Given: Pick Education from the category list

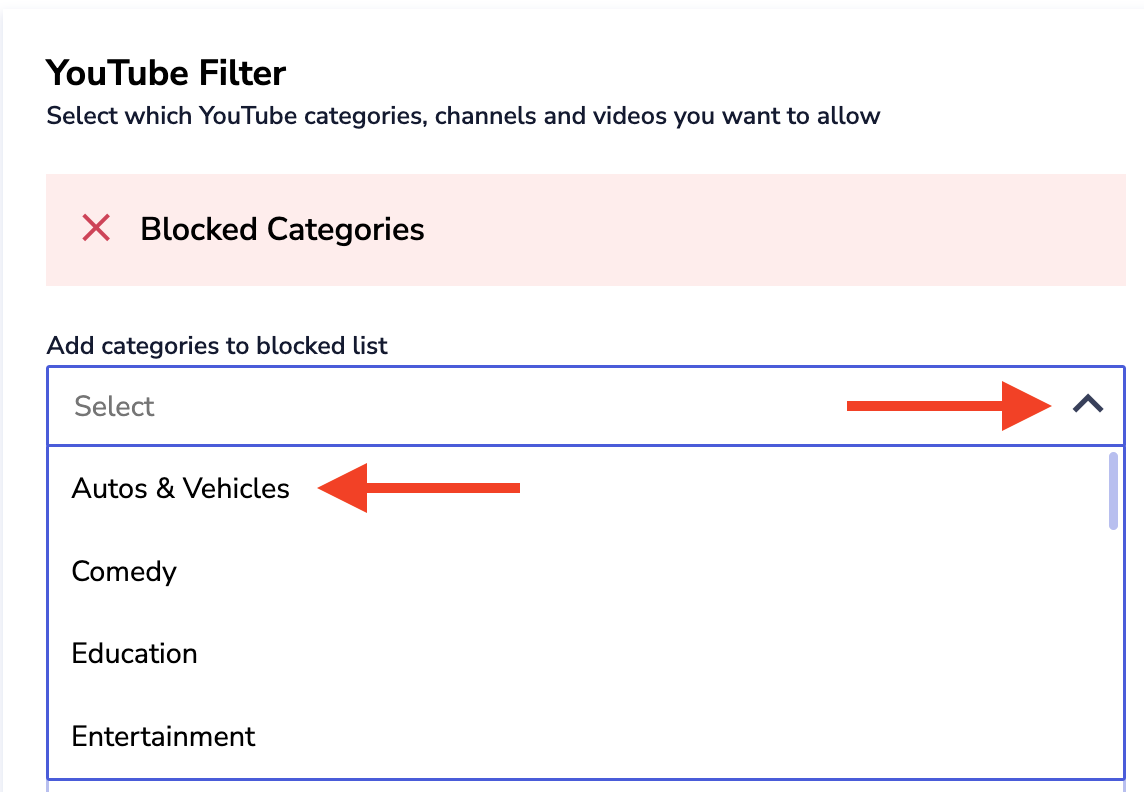Looking at the screenshot, I should click(x=135, y=654).
